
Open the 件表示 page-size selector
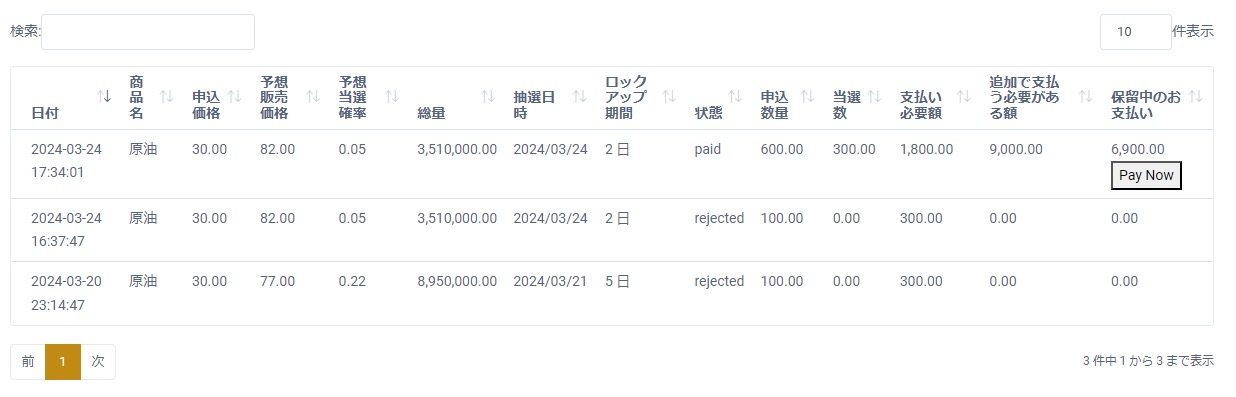point(1135,32)
